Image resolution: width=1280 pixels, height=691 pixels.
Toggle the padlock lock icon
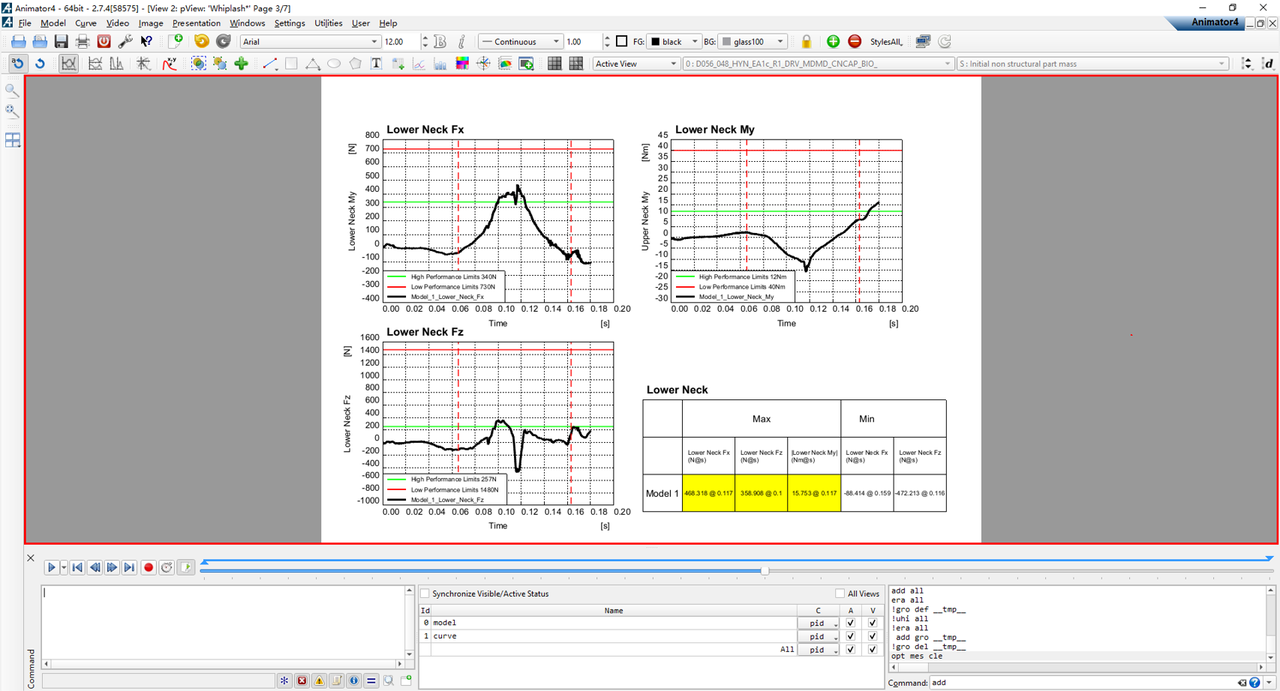click(806, 42)
